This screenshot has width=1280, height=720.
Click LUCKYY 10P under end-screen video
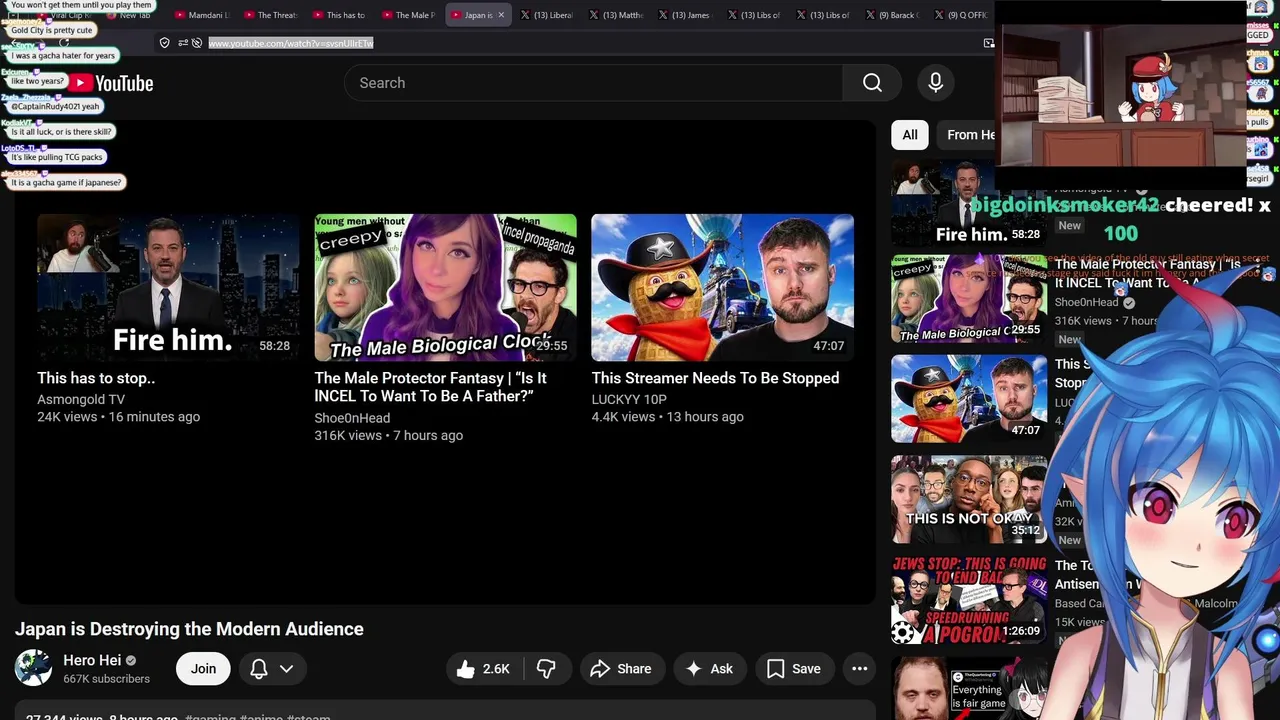tap(629, 399)
